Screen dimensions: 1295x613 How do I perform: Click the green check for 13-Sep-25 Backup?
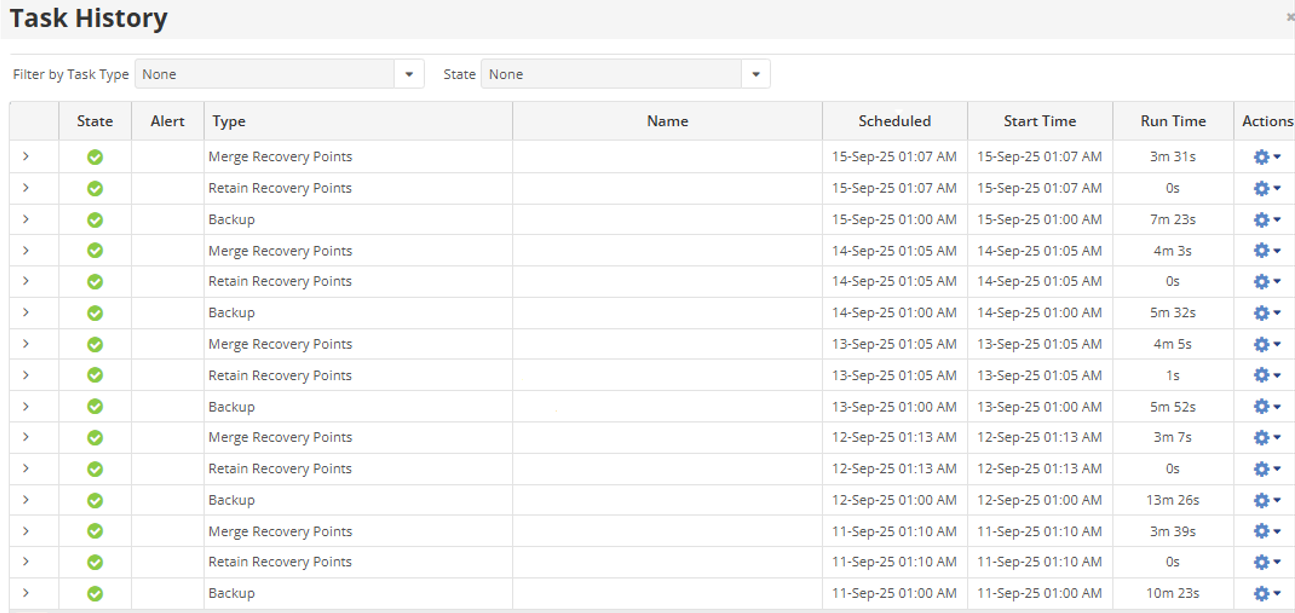point(95,406)
